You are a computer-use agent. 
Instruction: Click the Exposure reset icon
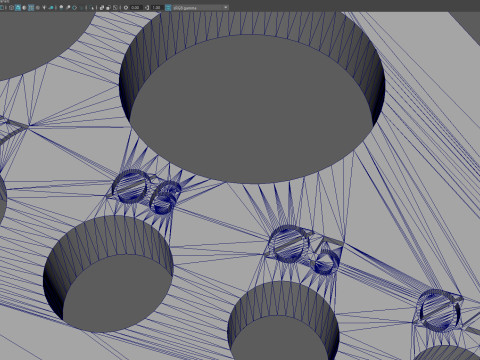click(126, 7)
